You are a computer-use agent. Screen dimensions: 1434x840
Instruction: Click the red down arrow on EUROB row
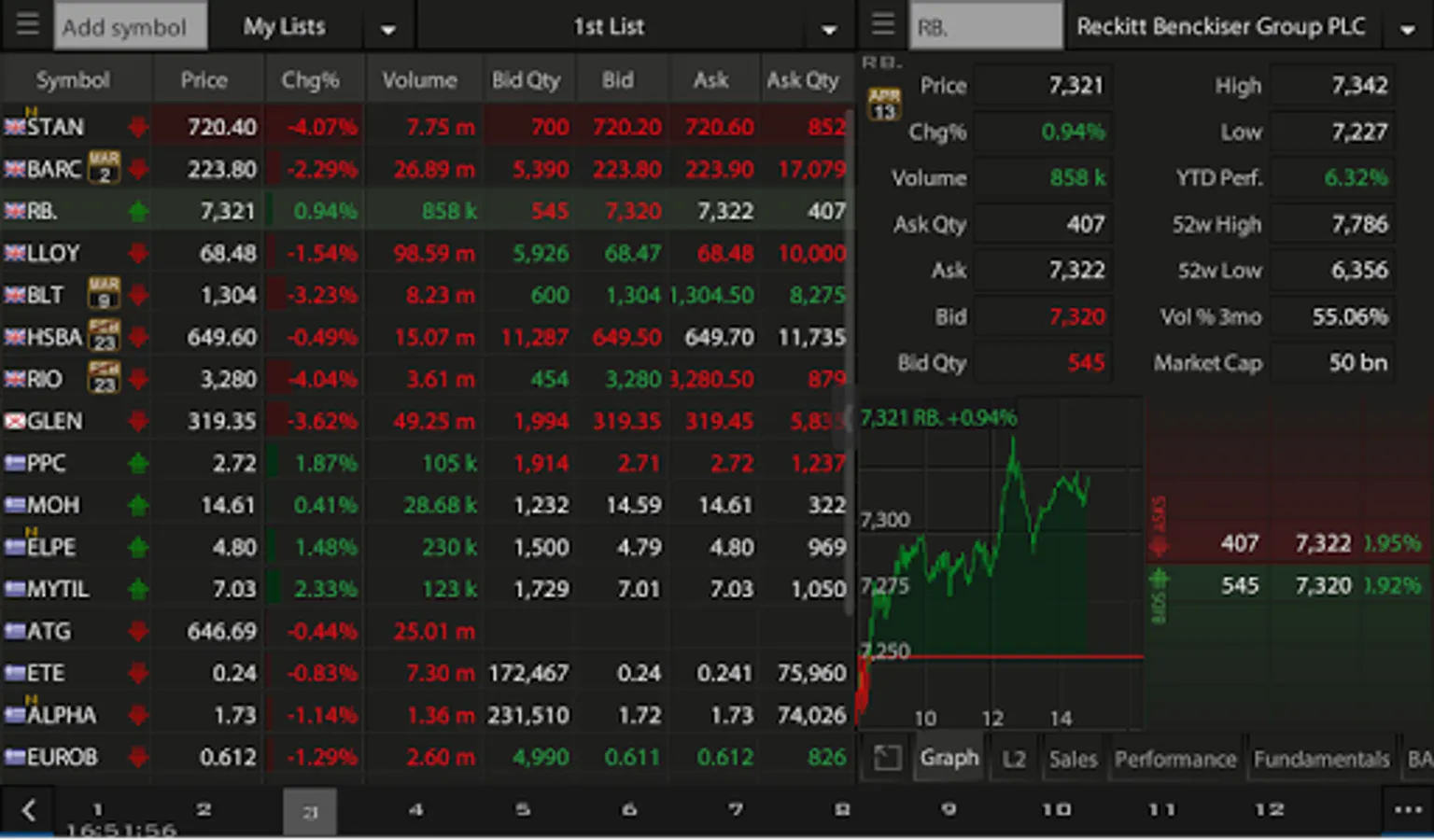tap(138, 757)
